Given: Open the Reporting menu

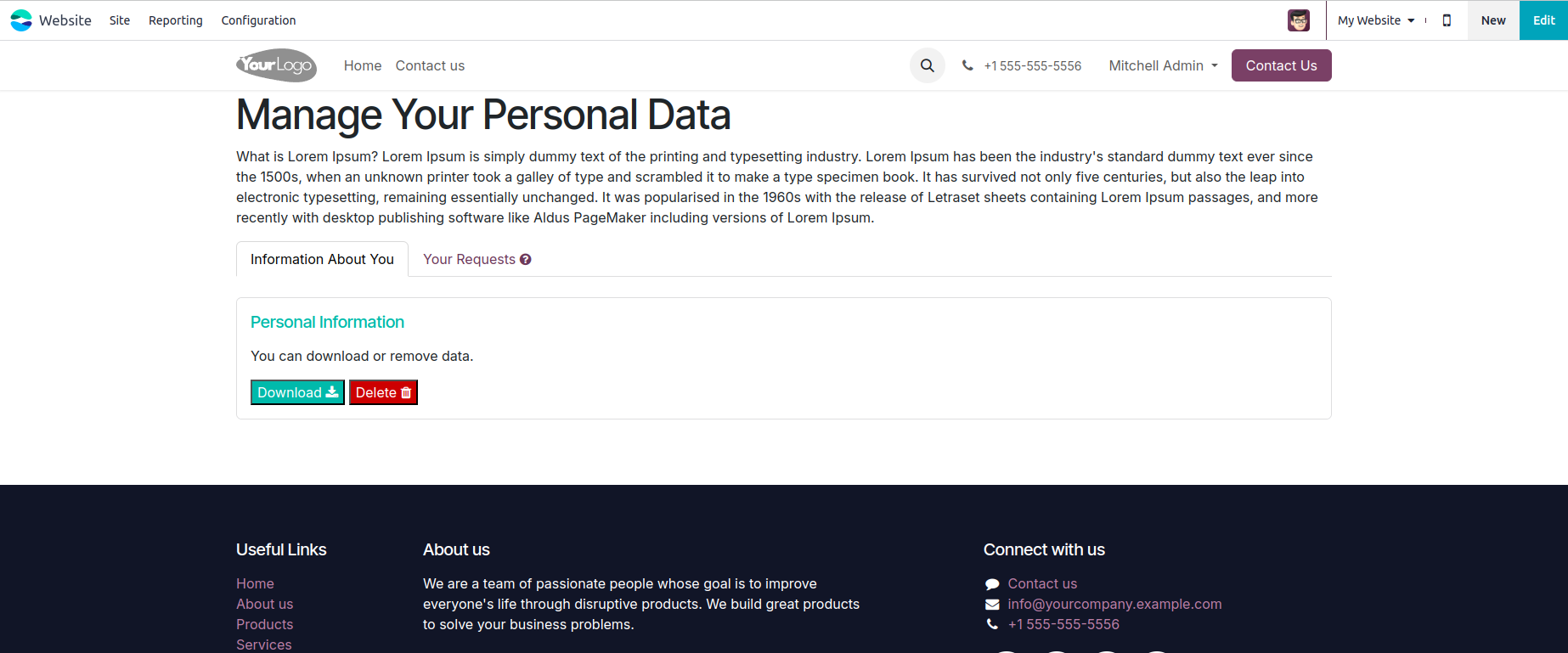Looking at the screenshot, I should (175, 20).
